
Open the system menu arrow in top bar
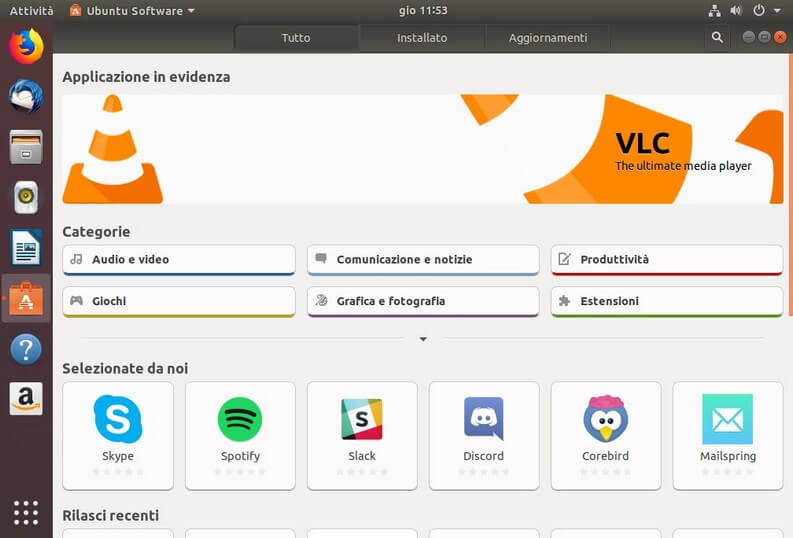point(777,11)
